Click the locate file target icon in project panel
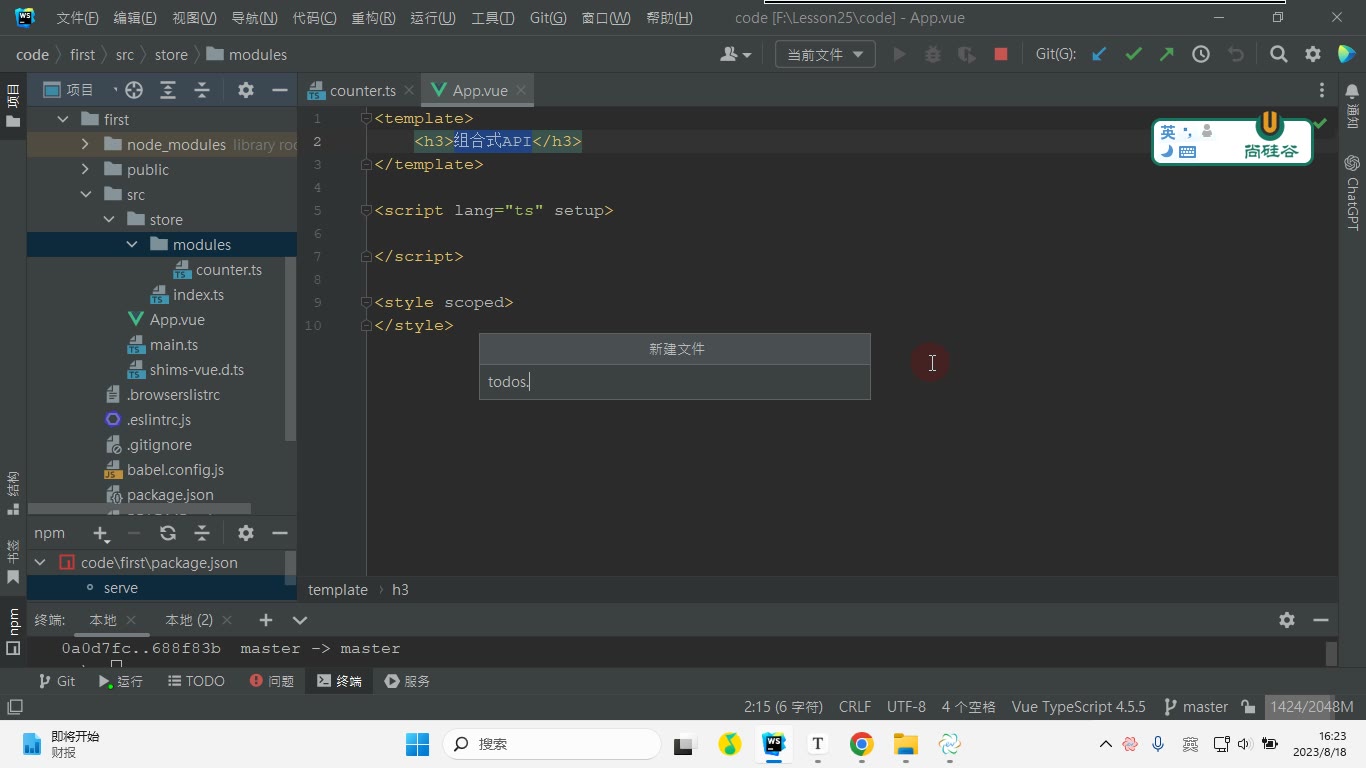 [x=134, y=90]
